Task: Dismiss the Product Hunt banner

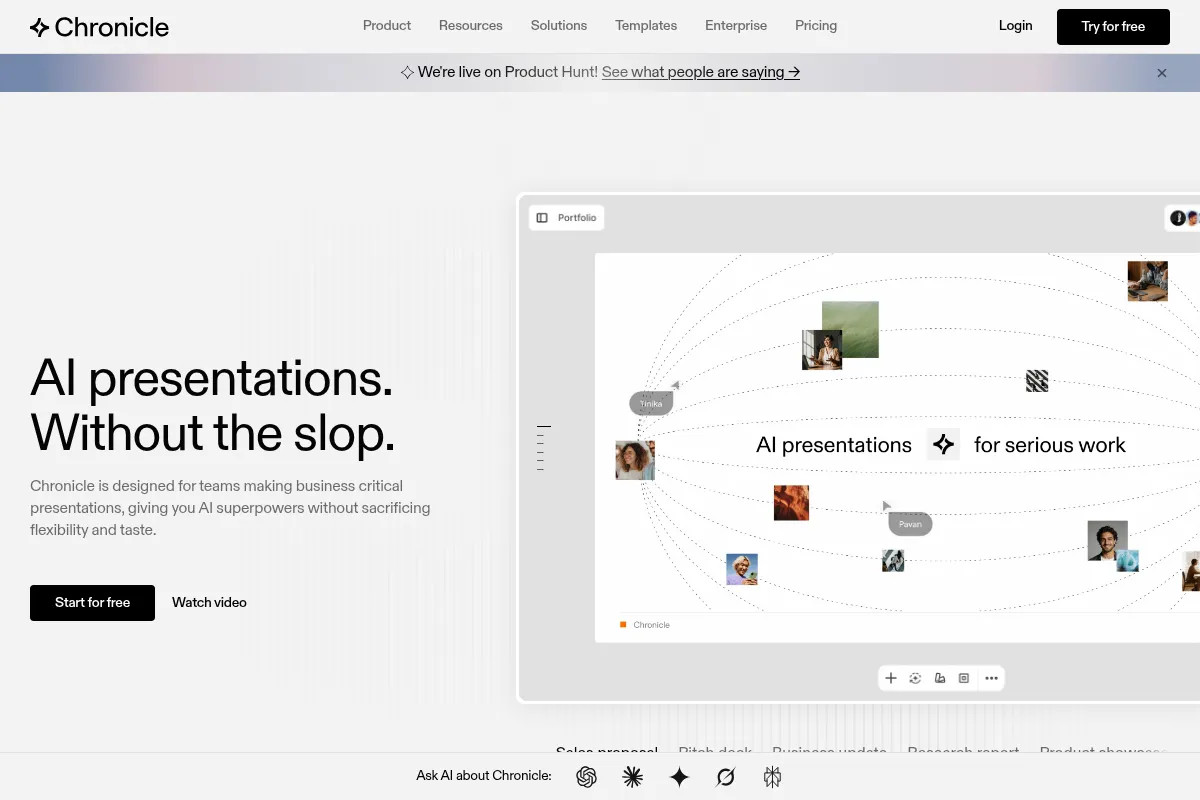Action: (x=1162, y=73)
